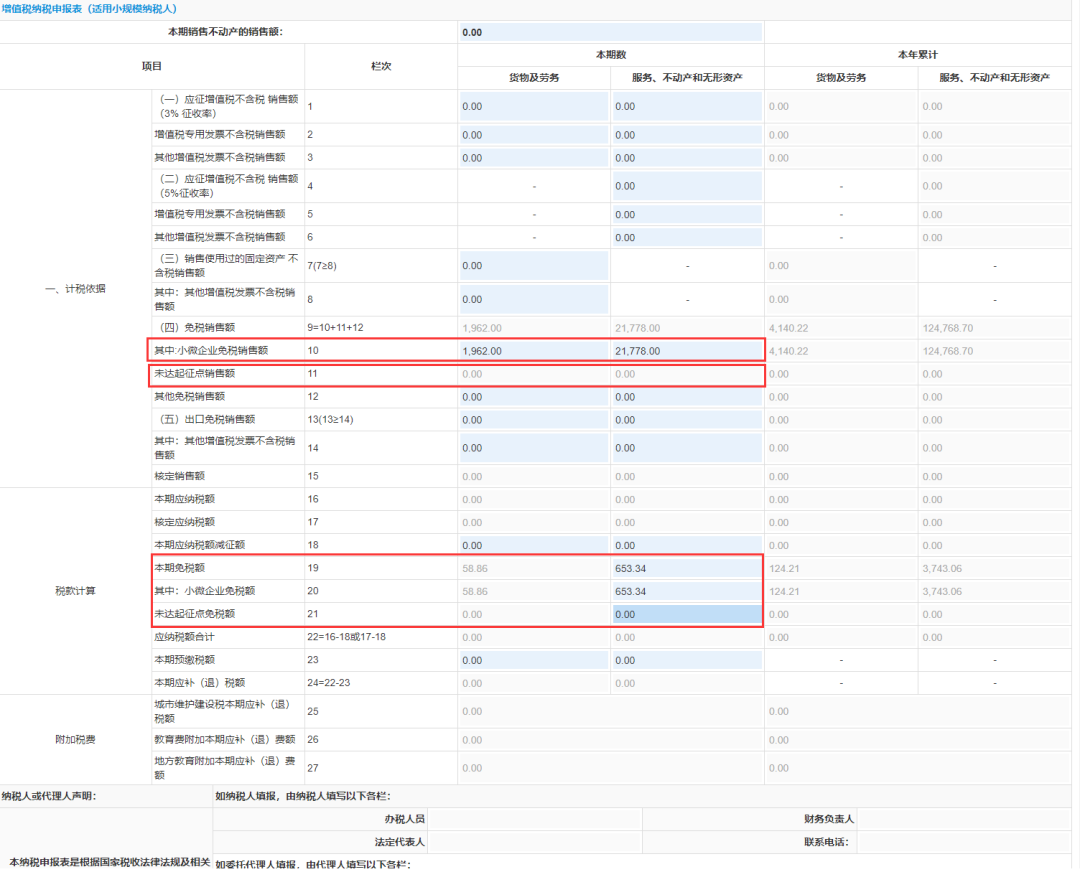Focus 本期应纳税额减征额 services input field
The width and height of the screenshot is (1080, 872).
(687, 546)
